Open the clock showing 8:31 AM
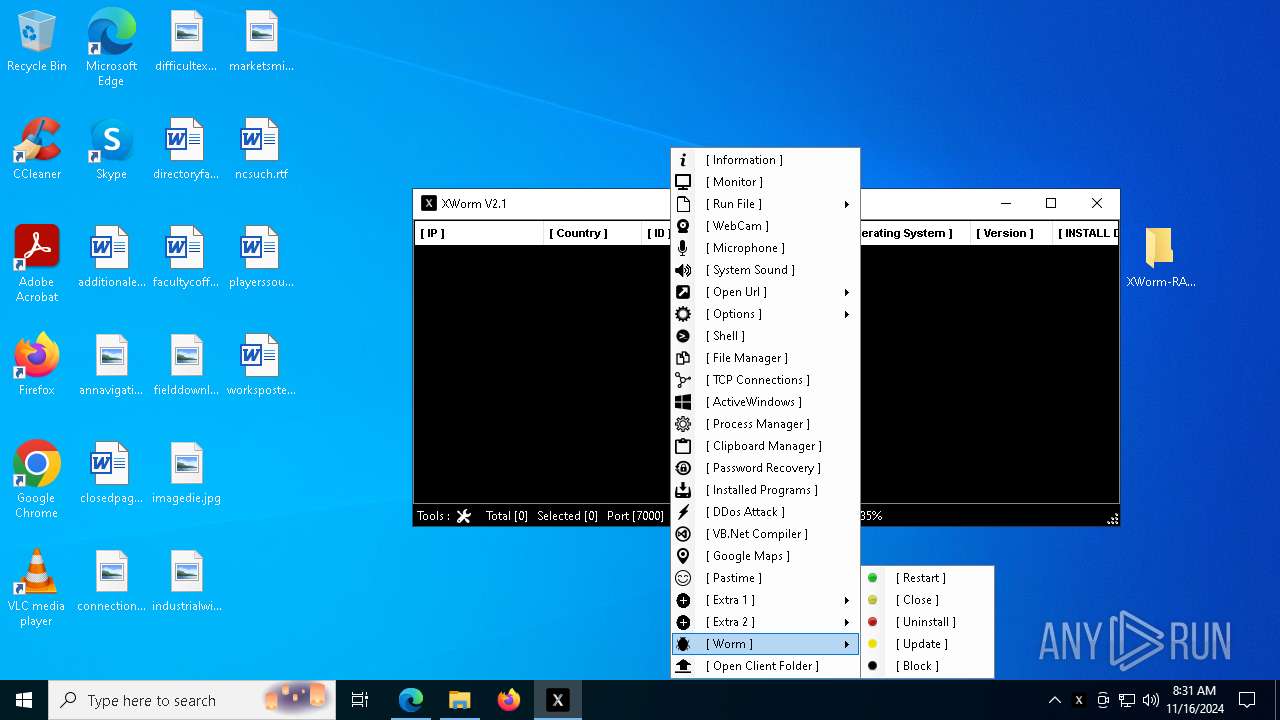This screenshot has height=720, width=1280. [x=1193, y=700]
